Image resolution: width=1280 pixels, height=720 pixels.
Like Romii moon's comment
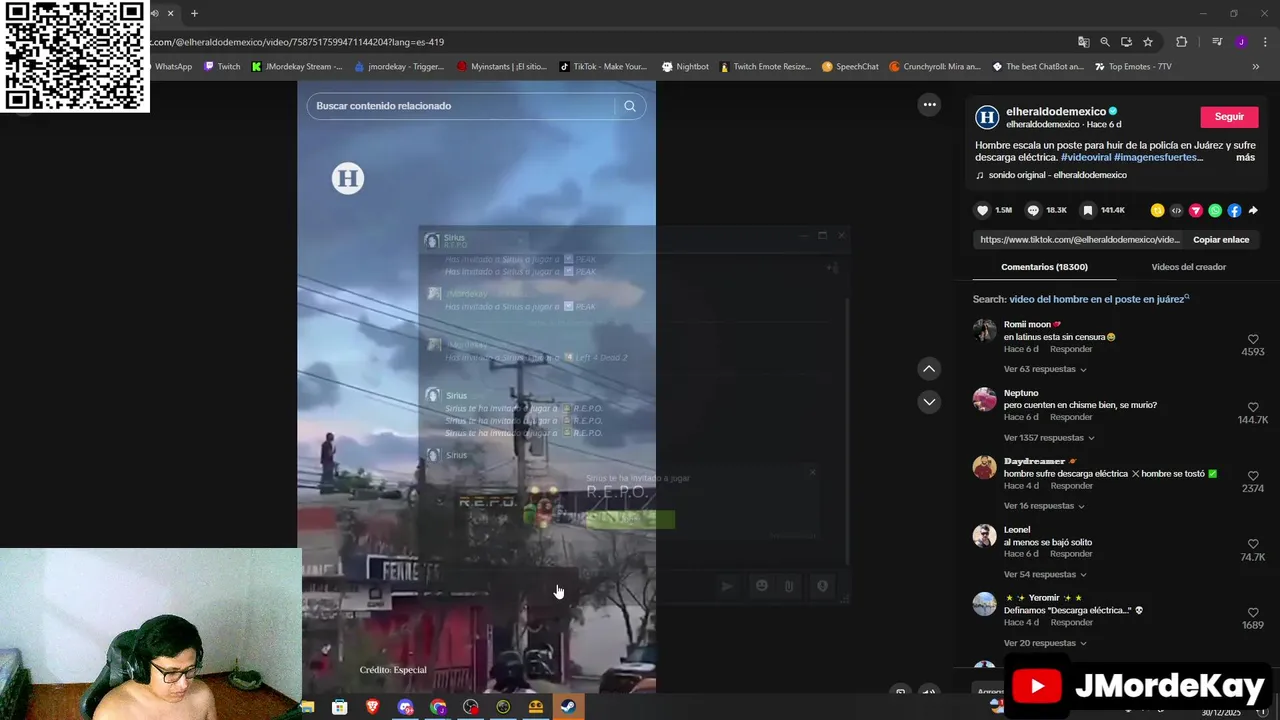pos(1253,339)
